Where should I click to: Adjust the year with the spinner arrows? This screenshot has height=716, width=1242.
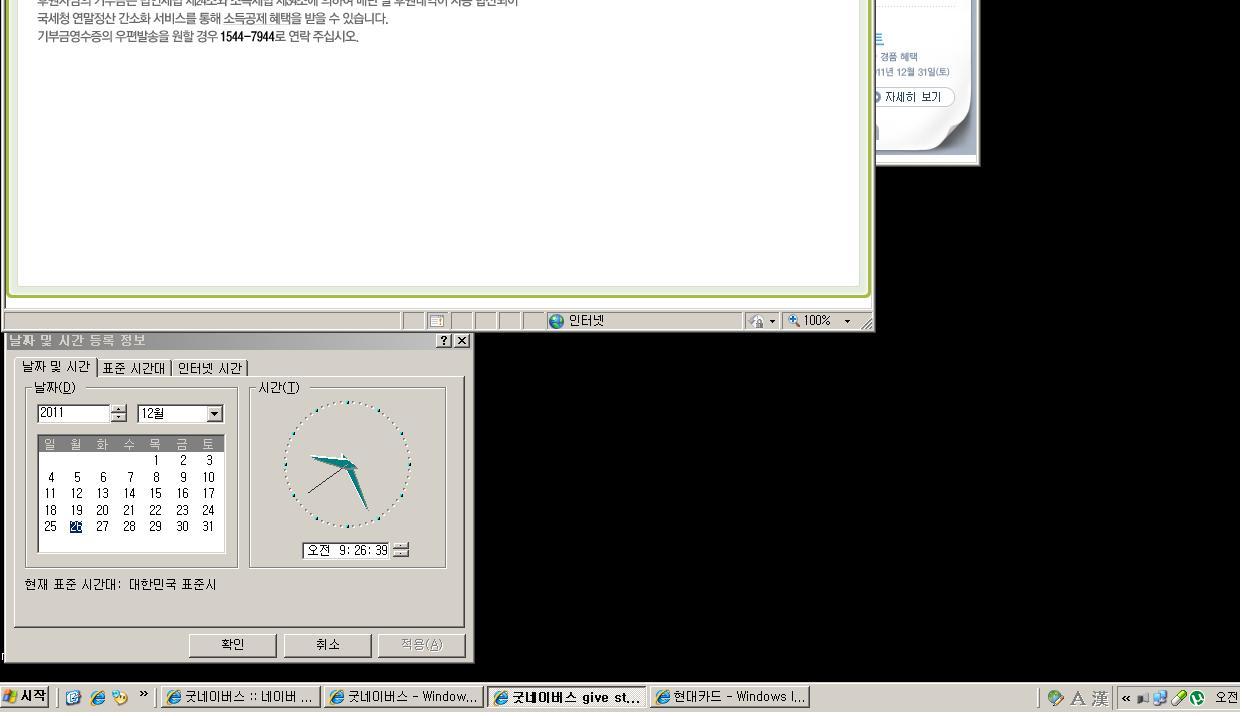(119, 413)
